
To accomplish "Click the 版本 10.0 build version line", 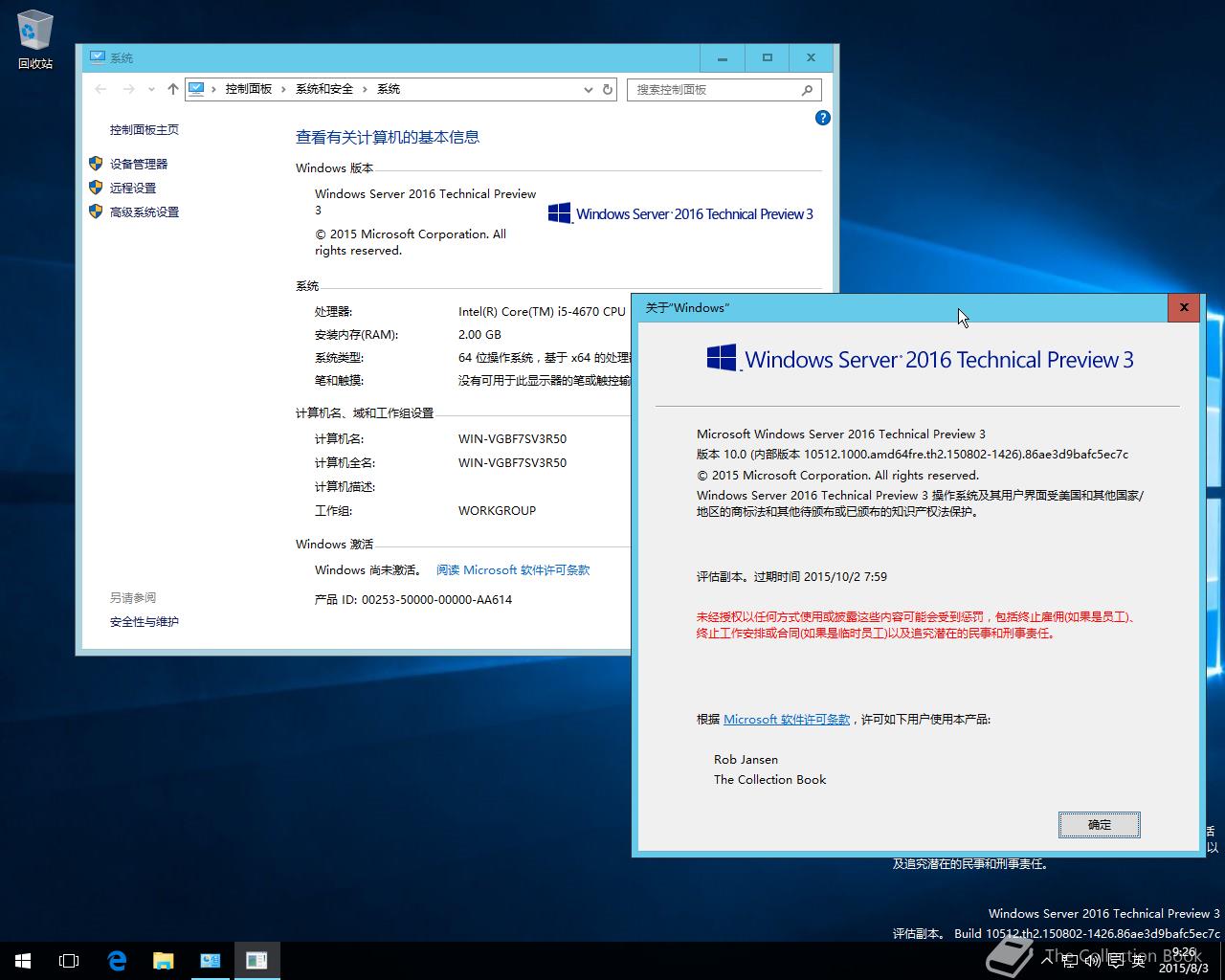I will coord(912,454).
